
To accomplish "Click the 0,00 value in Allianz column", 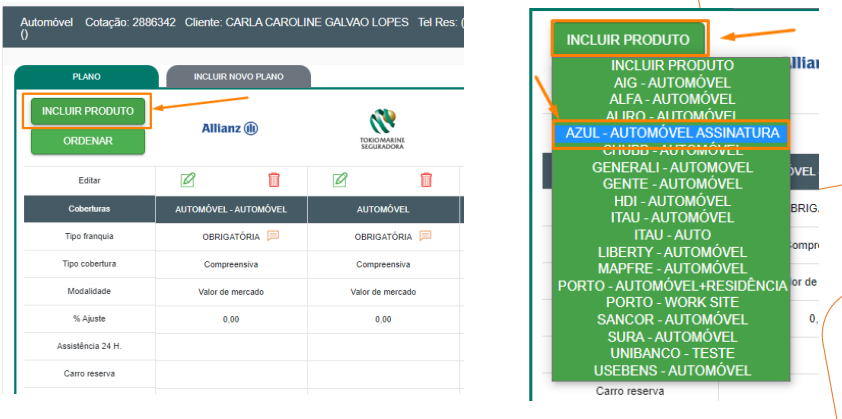I will pyautogui.click(x=231, y=319).
